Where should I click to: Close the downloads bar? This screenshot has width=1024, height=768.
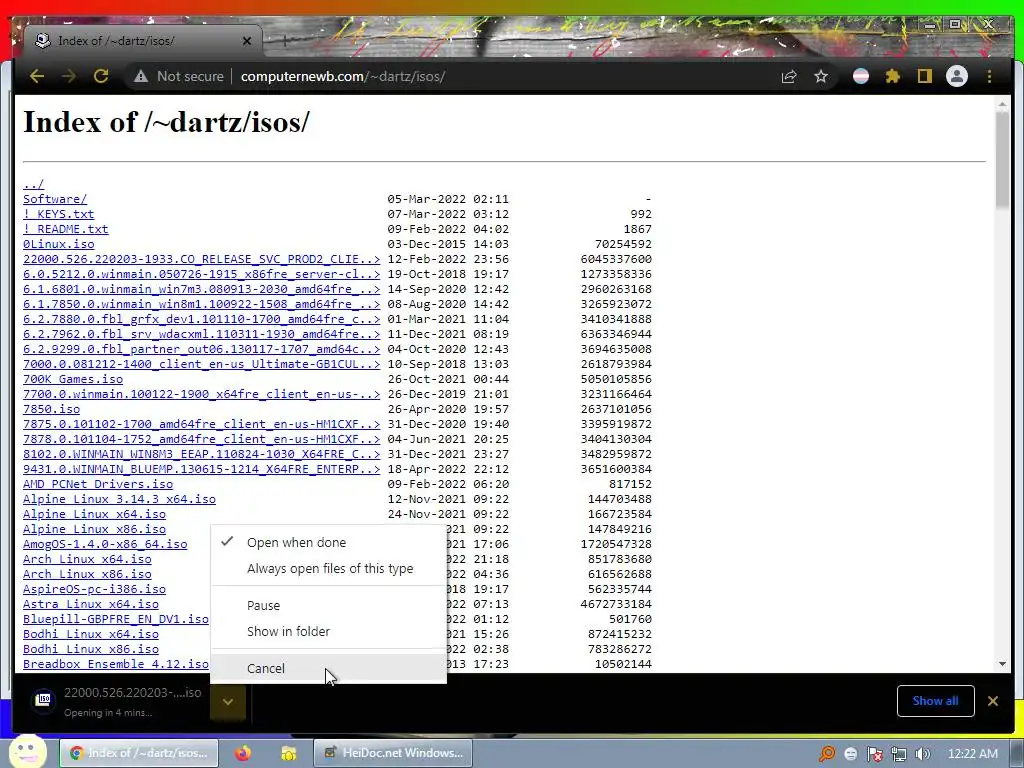pos(993,701)
